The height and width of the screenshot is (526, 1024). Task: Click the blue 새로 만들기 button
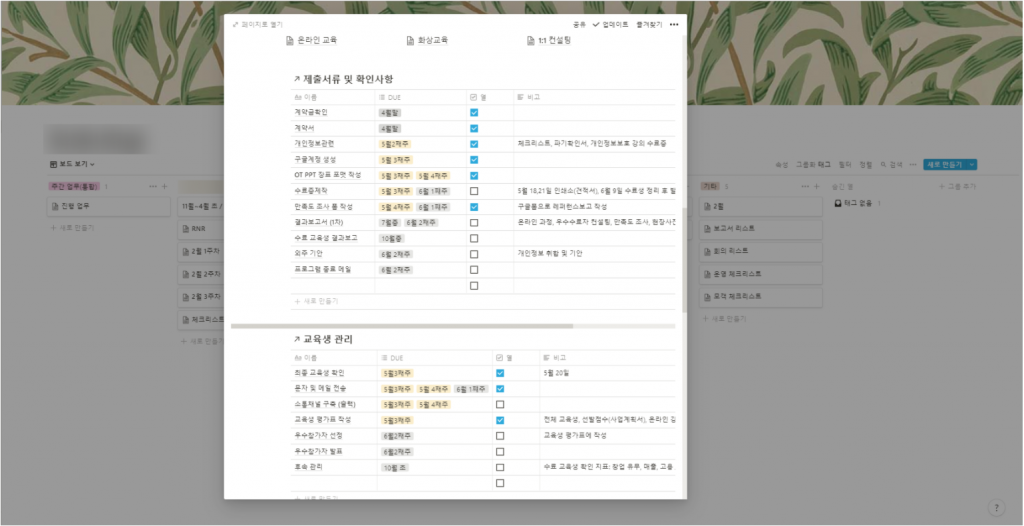click(945, 165)
